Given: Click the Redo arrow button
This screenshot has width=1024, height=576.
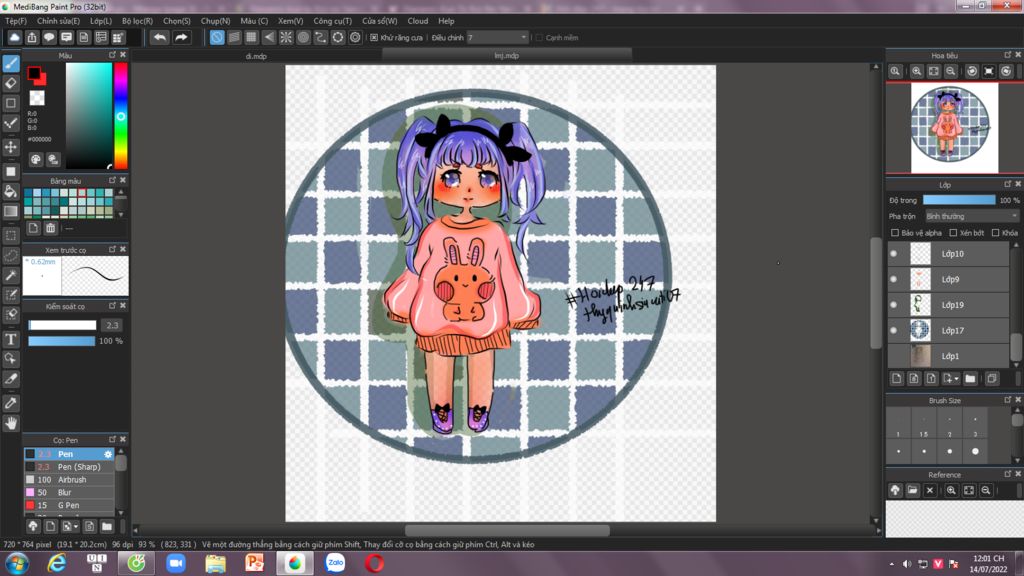Looking at the screenshot, I should [x=181, y=37].
